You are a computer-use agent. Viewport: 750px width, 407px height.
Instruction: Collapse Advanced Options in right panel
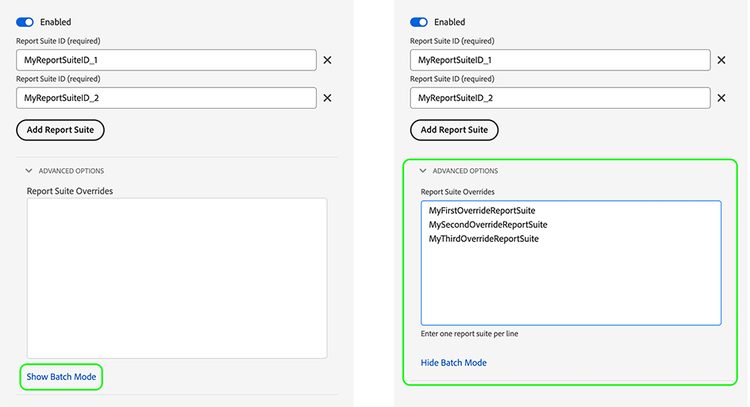click(423, 171)
